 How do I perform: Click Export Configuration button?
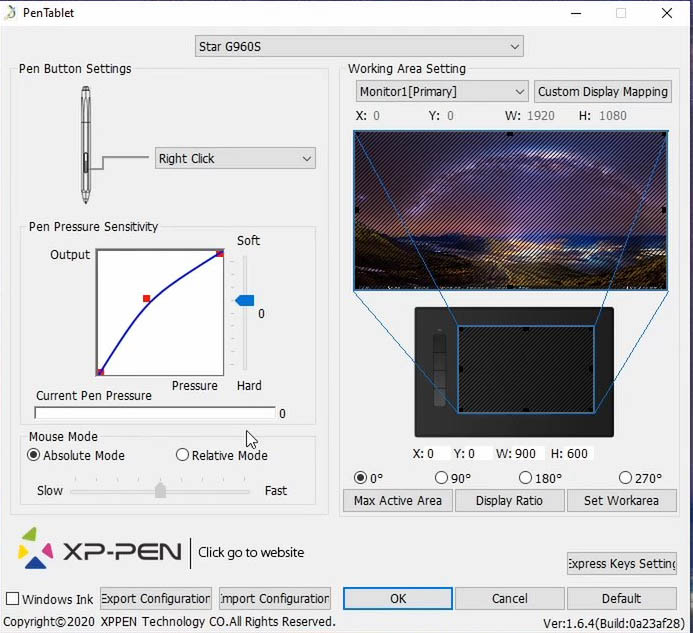click(x=156, y=599)
